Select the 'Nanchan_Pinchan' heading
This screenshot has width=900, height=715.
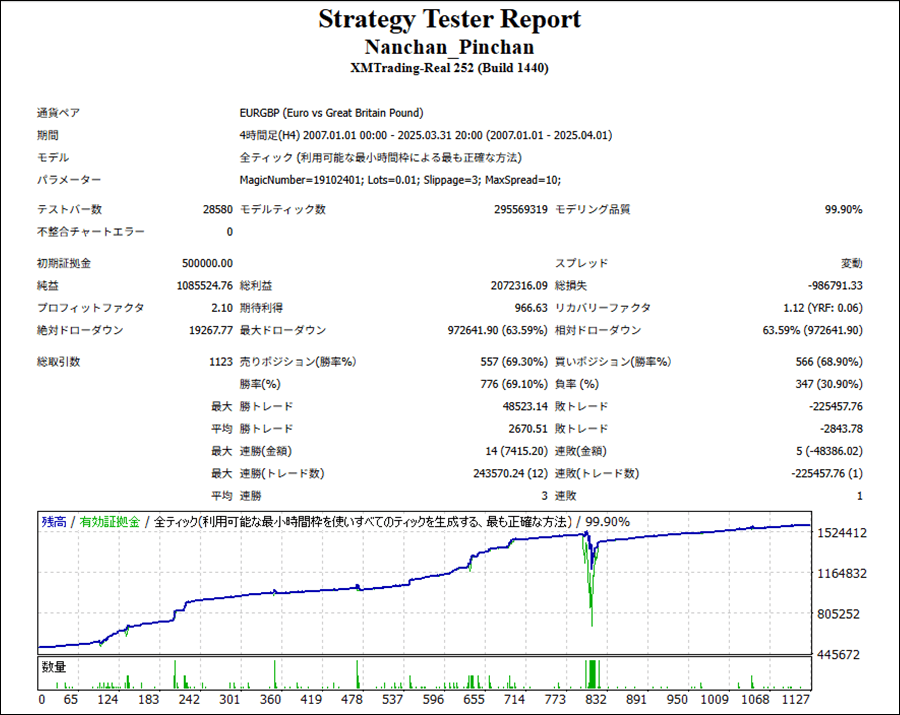(449, 47)
